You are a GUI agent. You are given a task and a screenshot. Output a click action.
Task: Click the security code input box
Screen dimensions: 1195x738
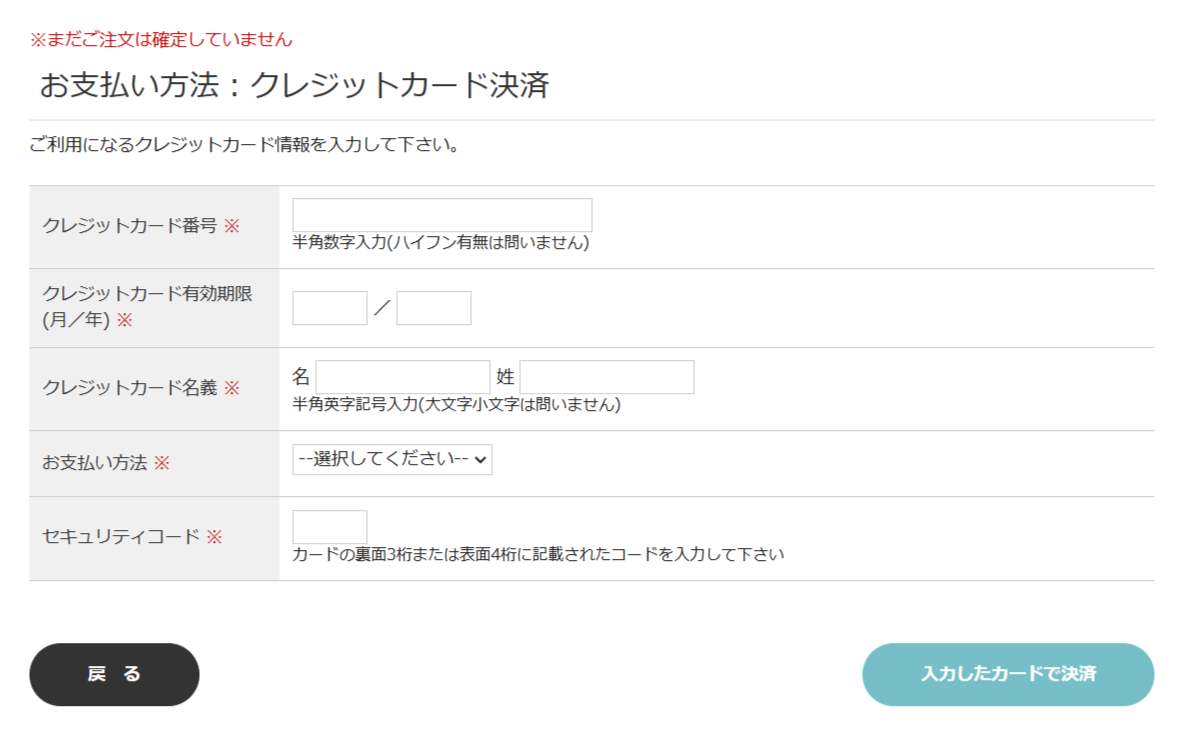(x=329, y=527)
